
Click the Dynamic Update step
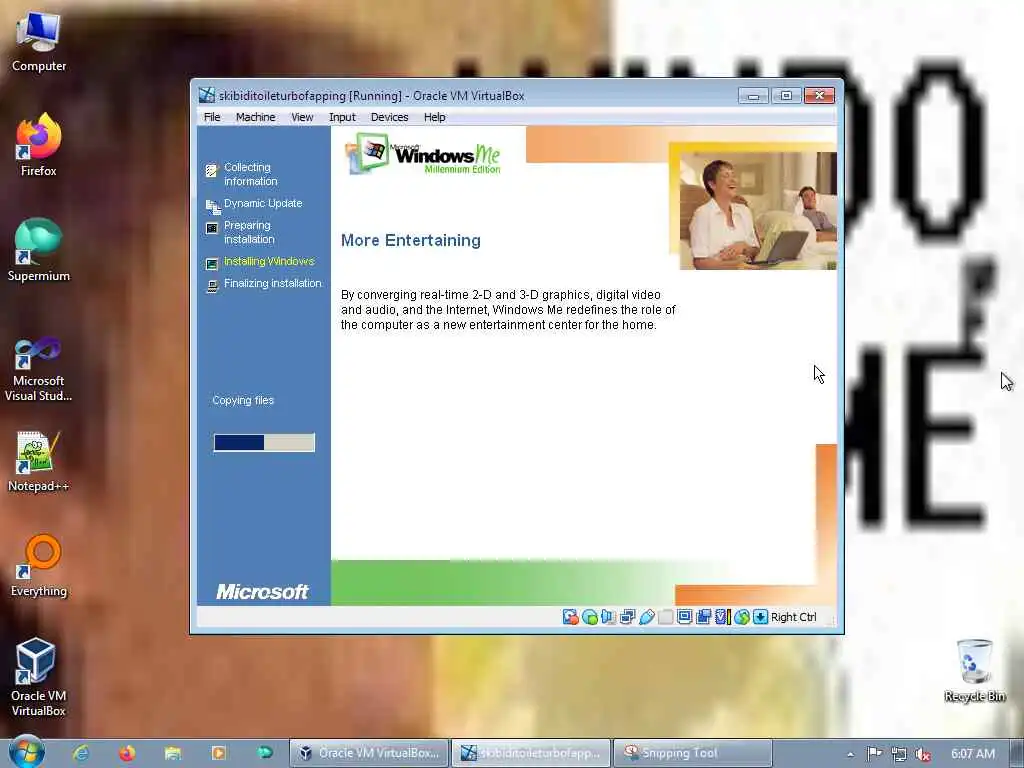[x=263, y=203]
